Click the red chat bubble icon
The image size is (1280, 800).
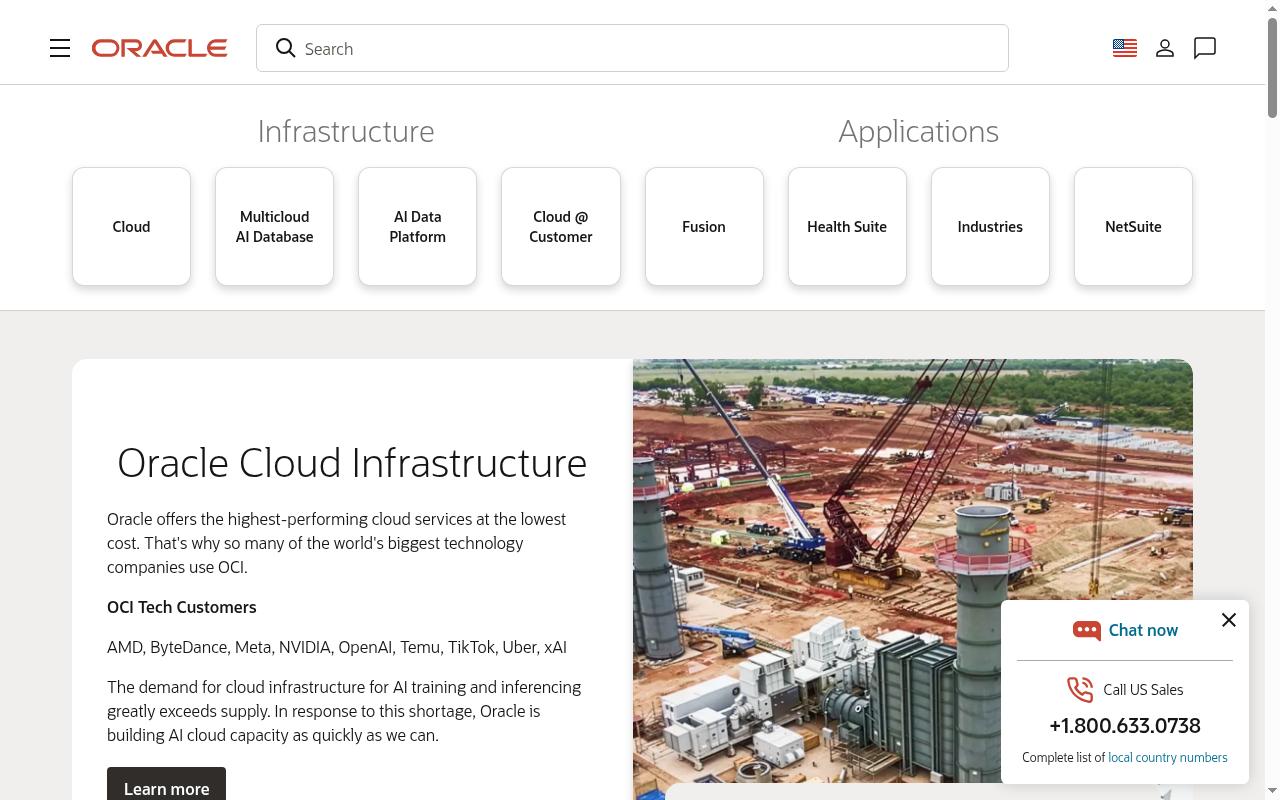pyautogui.click(x=1087, y=630)
